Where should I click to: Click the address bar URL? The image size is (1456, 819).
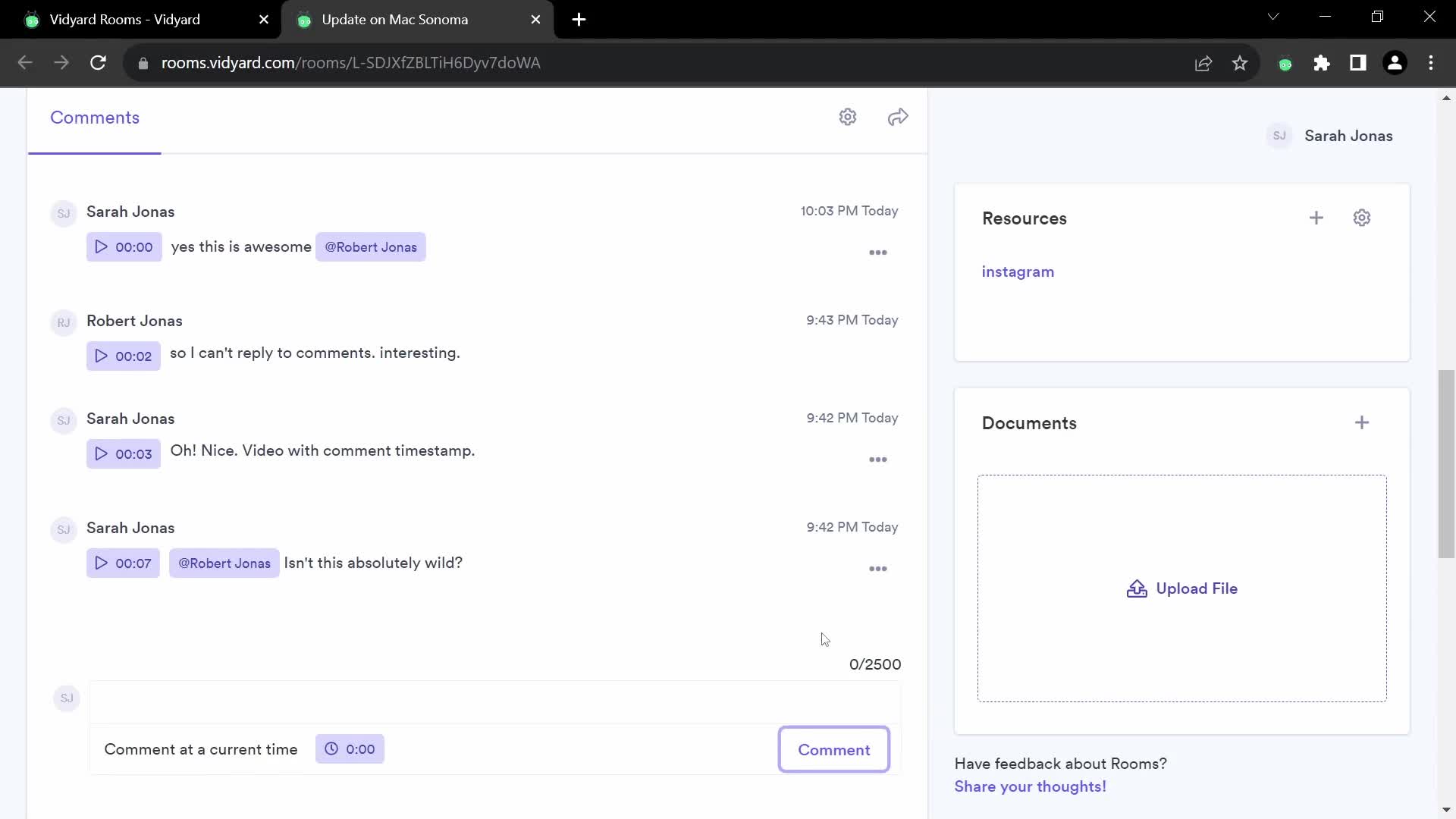point(350,63)
